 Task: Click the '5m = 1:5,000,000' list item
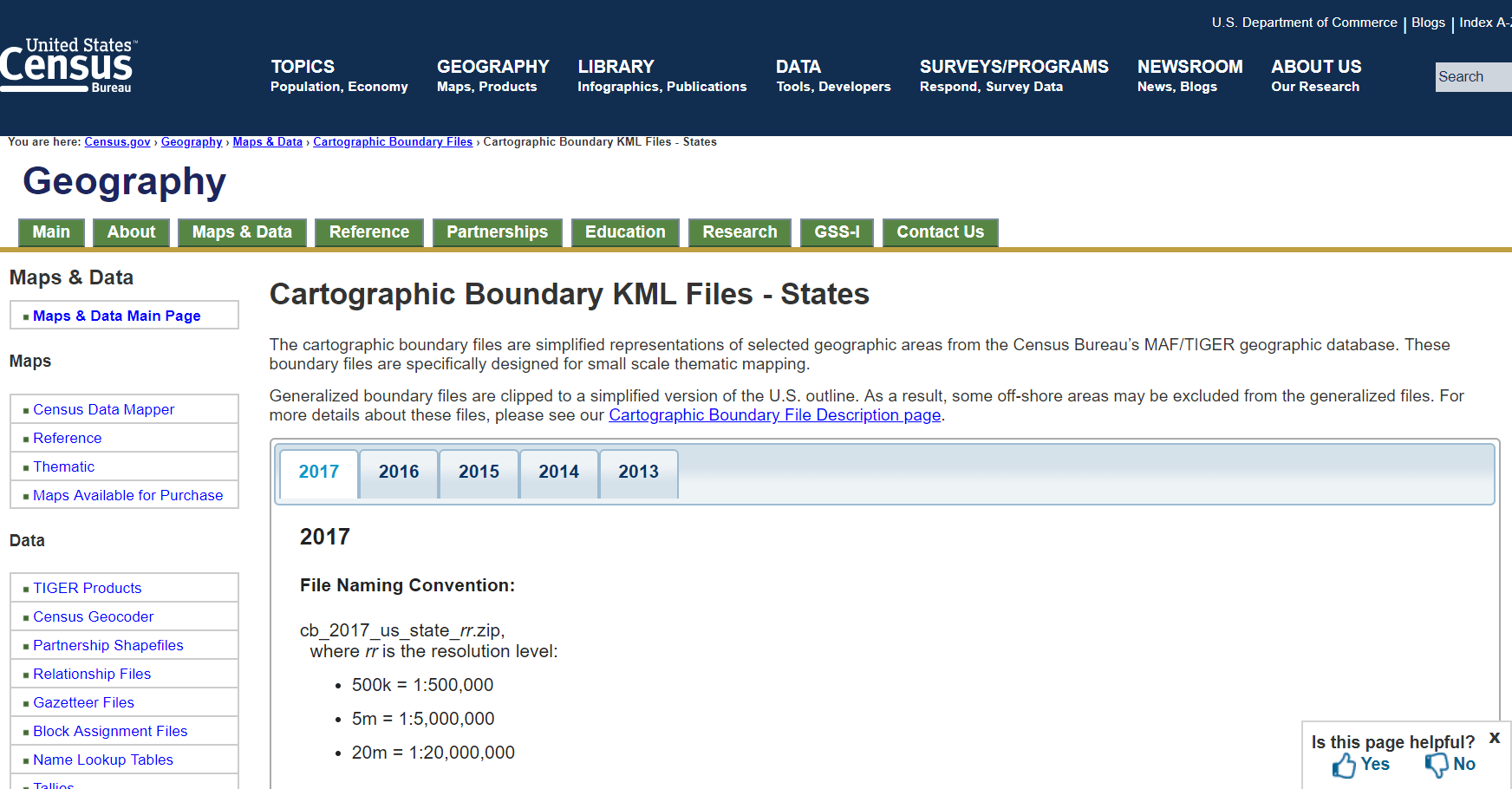(423, 719)
